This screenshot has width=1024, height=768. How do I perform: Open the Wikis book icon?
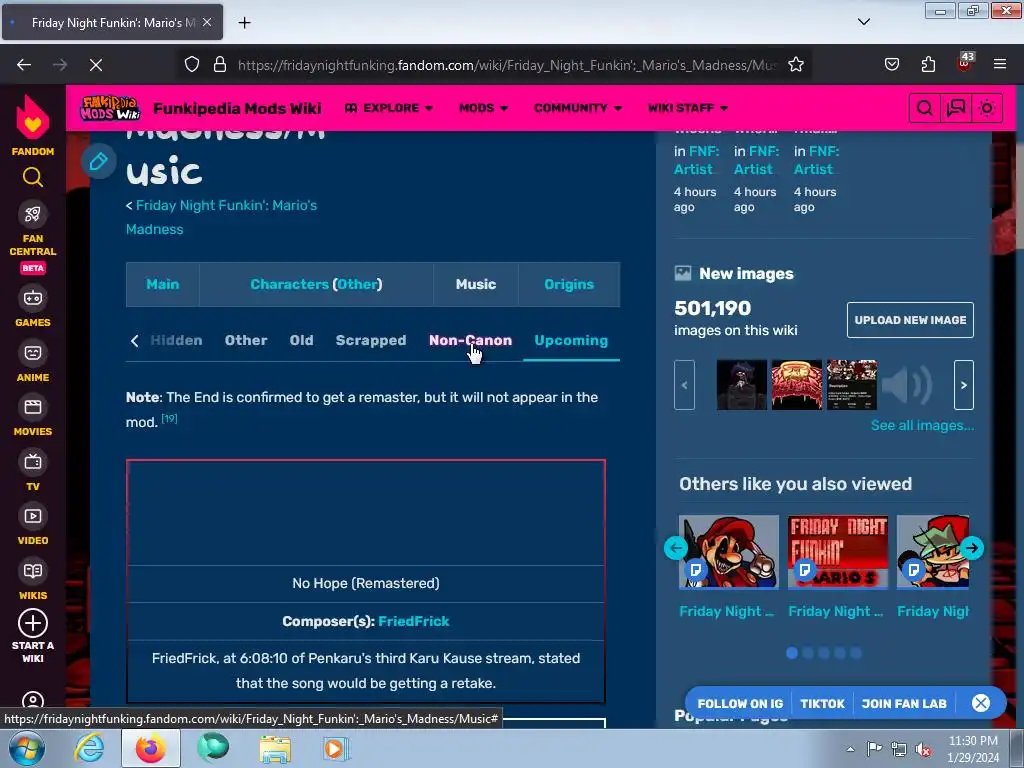[33, 571]
